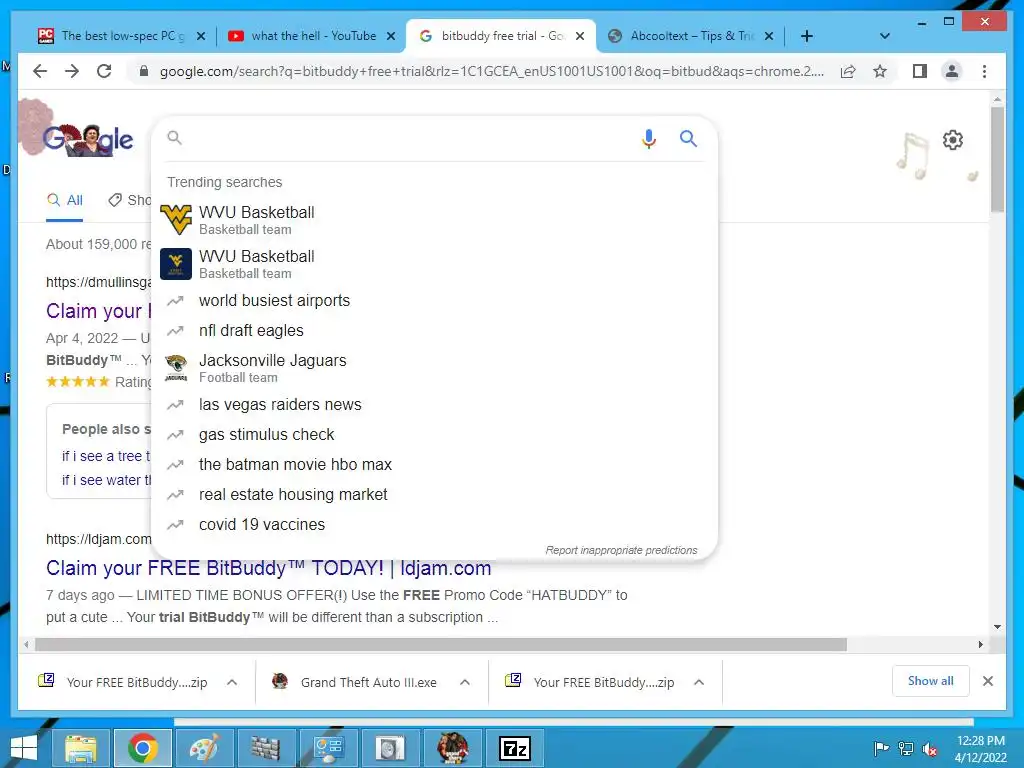Screen dimensions: 1024x768
Task: Select real estate housing market suggestion
Action: [434, 495]
